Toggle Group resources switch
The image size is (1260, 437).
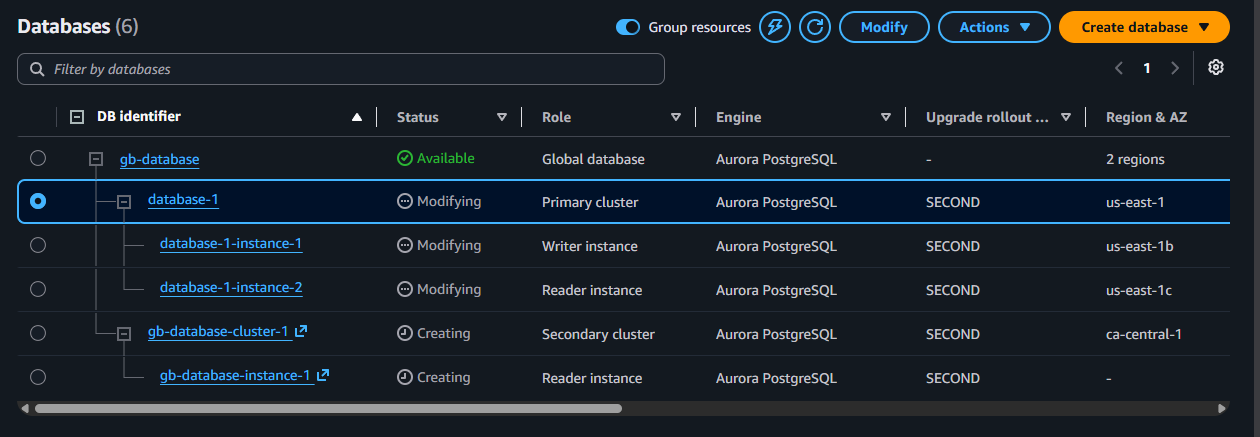(x=628, y=27)
